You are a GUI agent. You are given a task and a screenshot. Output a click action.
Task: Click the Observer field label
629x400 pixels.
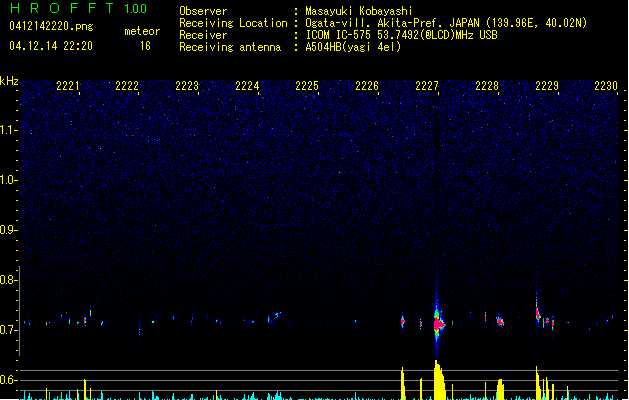(x=203, y=11)
